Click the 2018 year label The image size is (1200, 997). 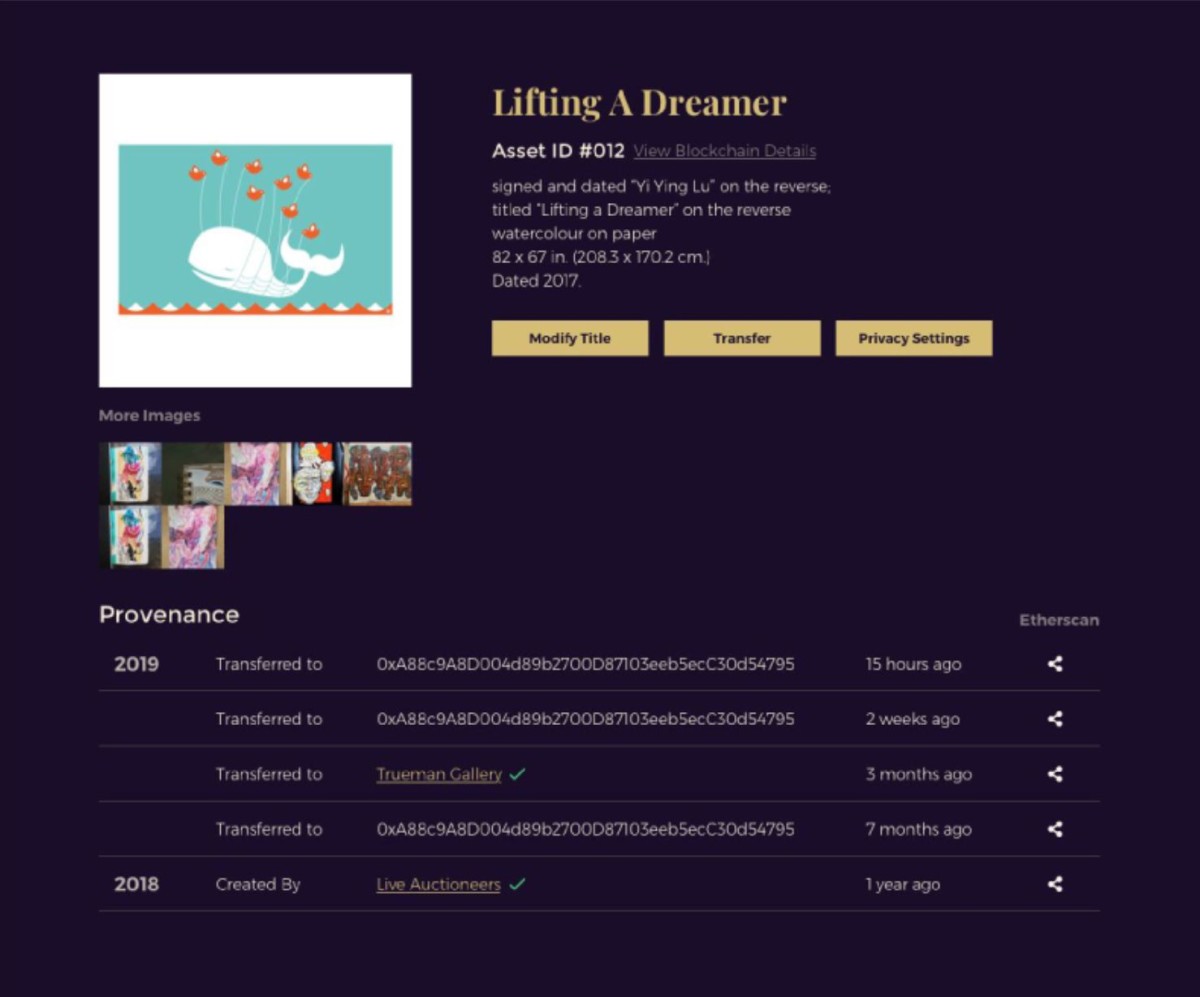[x=136, y=884]
